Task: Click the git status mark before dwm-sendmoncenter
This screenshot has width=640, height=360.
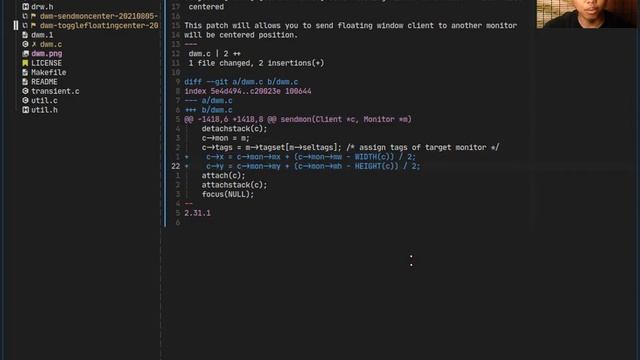Action: coord(25,16)
